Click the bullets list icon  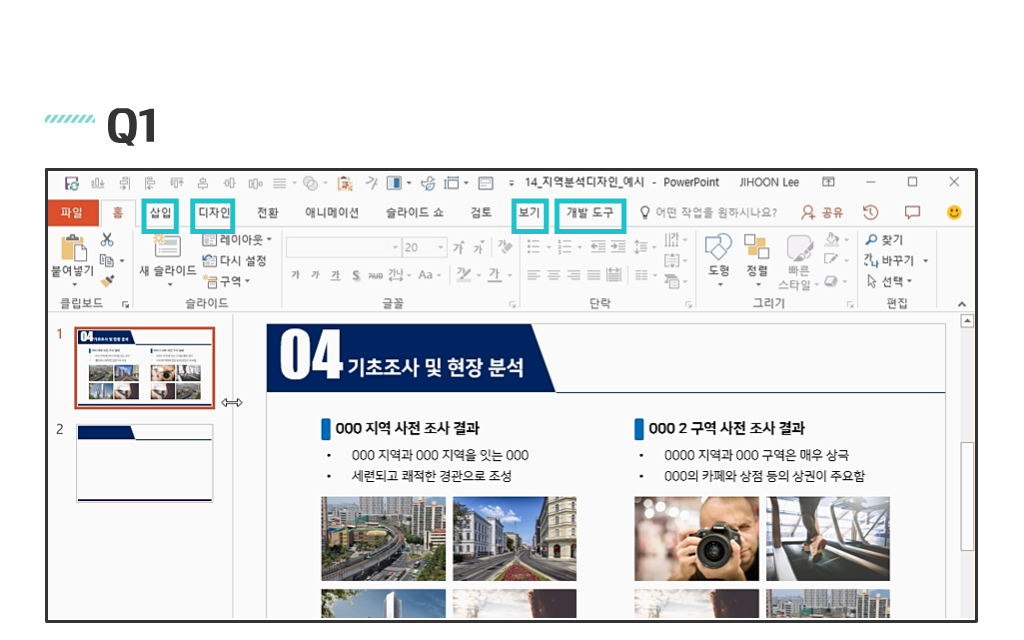click(x=534, y=247)
